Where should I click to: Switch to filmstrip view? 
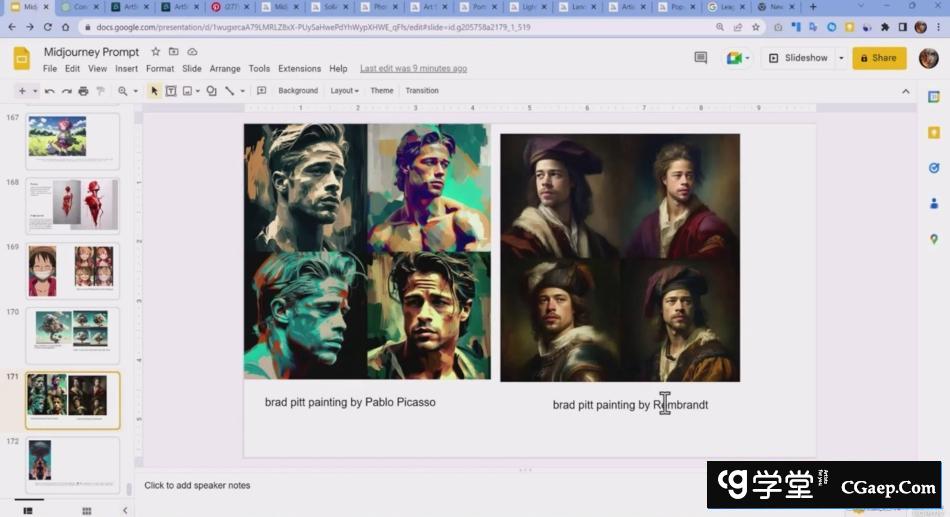coord(28,510)
